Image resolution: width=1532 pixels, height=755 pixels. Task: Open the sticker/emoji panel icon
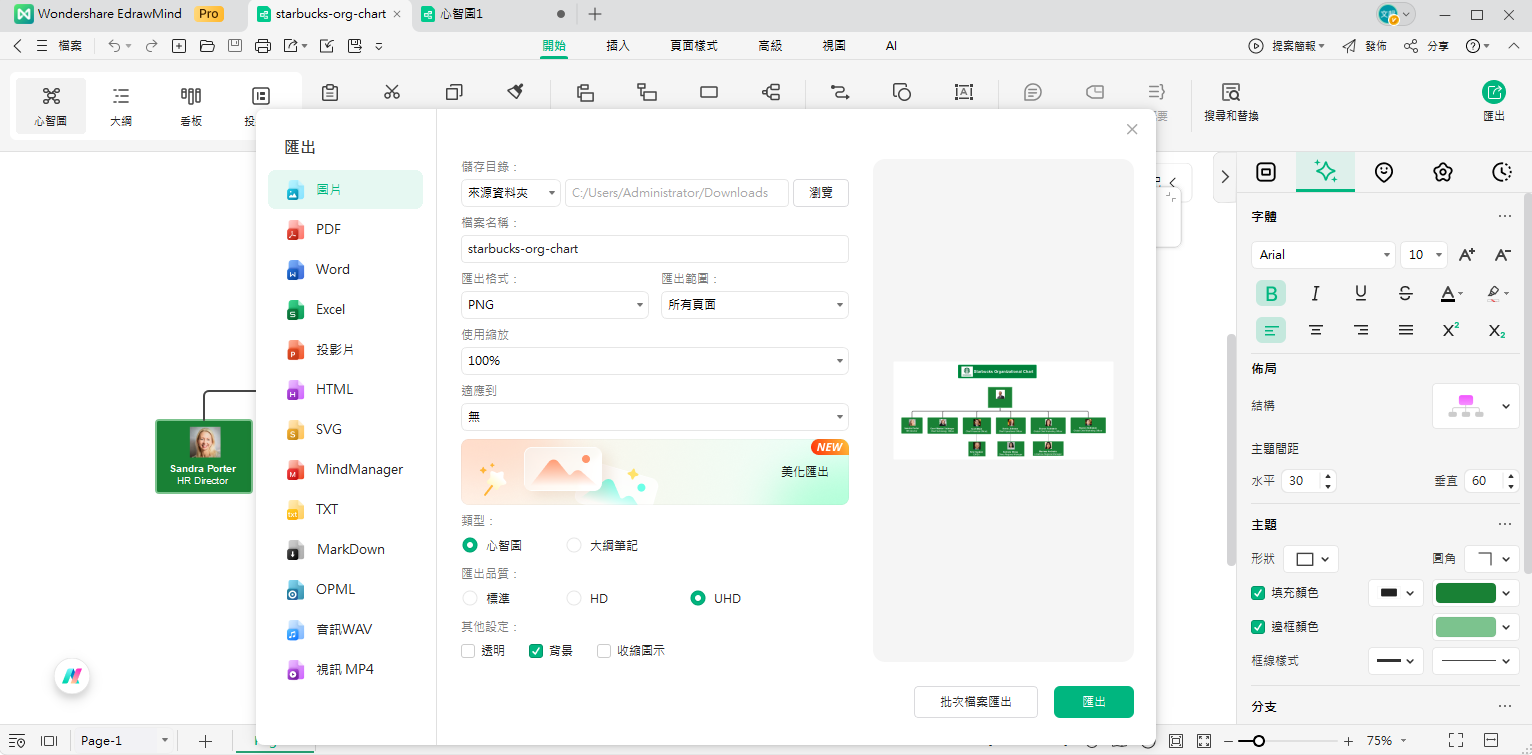(x=1383, y=171)
